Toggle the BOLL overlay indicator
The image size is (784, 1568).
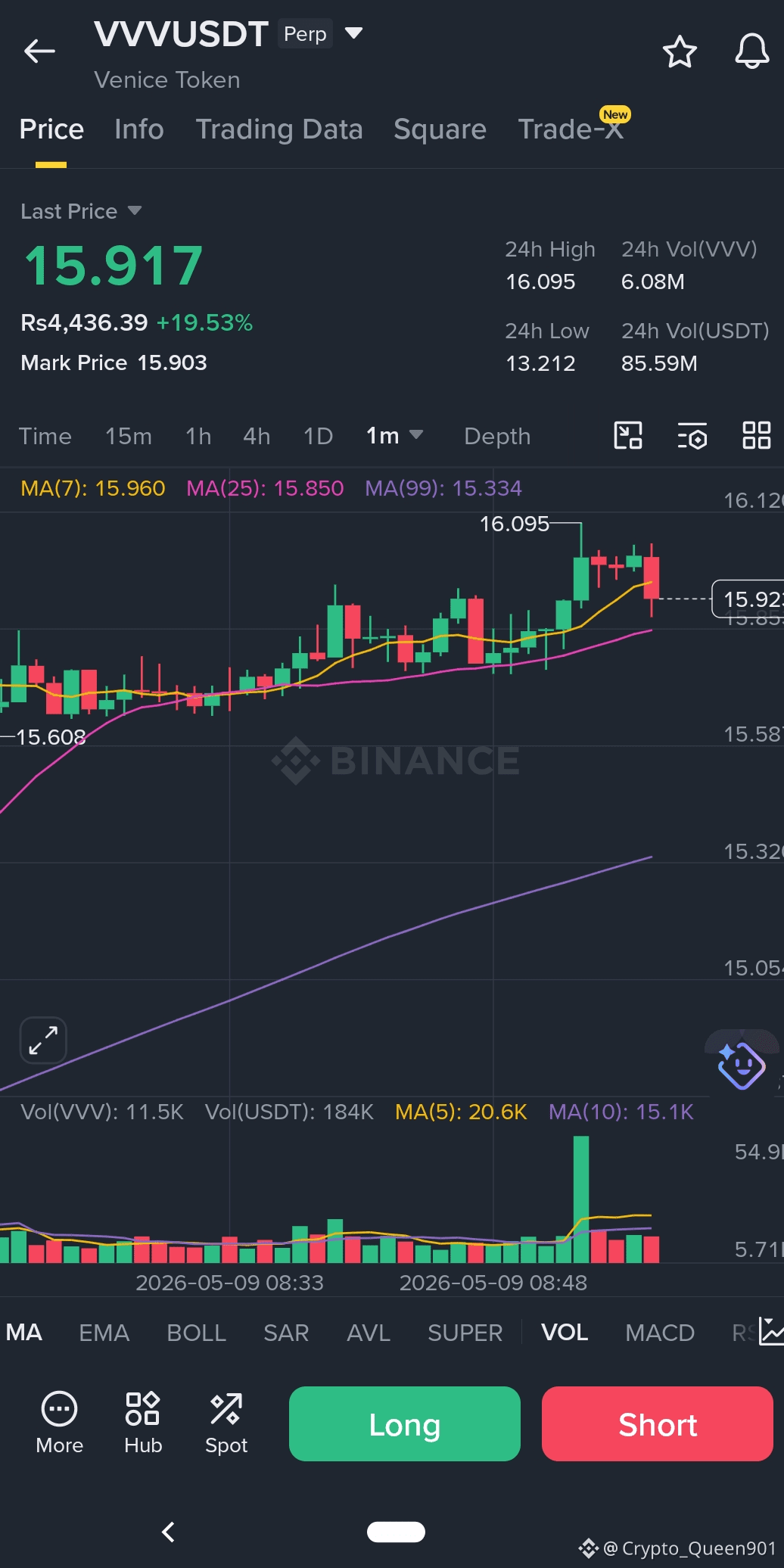tap(197, 1333)
